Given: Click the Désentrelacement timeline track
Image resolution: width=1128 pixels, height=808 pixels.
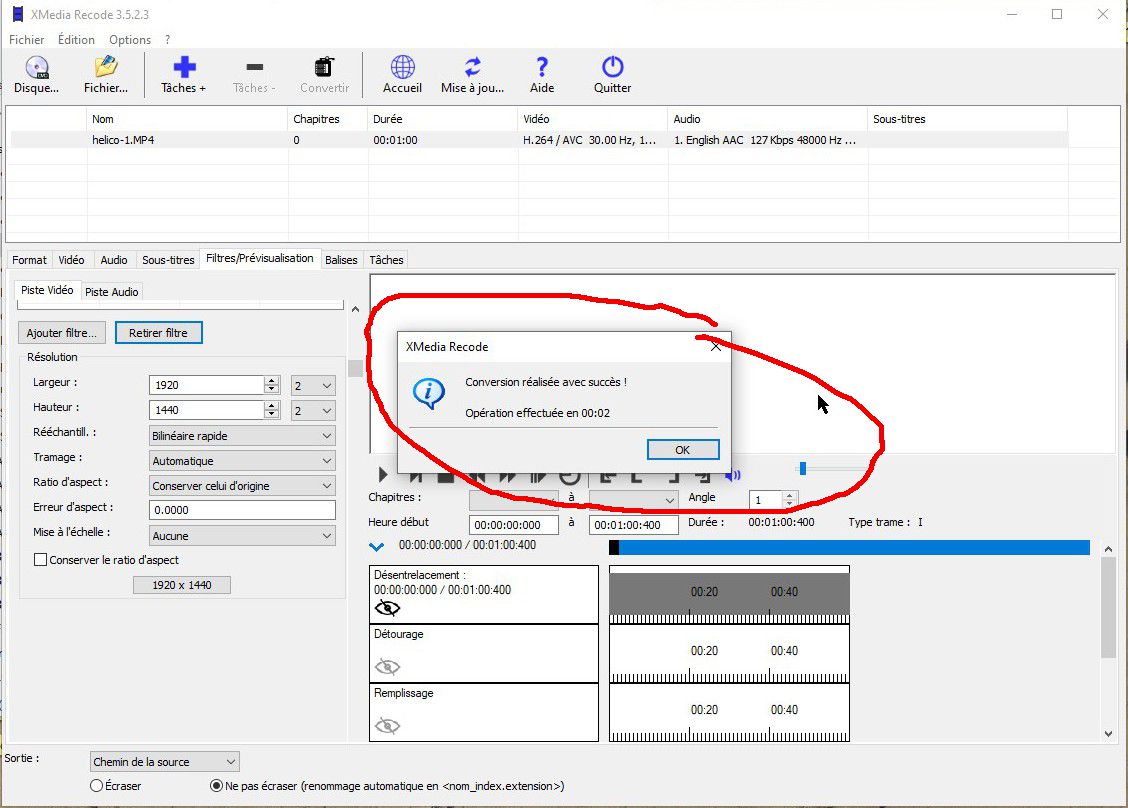Looking at the screenshot, I should tap(729, 594).
